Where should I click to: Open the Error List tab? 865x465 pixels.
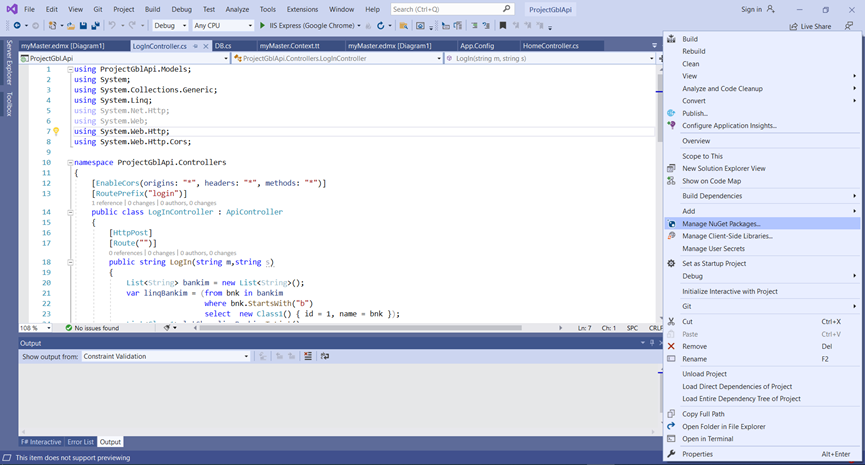[81, 442]
